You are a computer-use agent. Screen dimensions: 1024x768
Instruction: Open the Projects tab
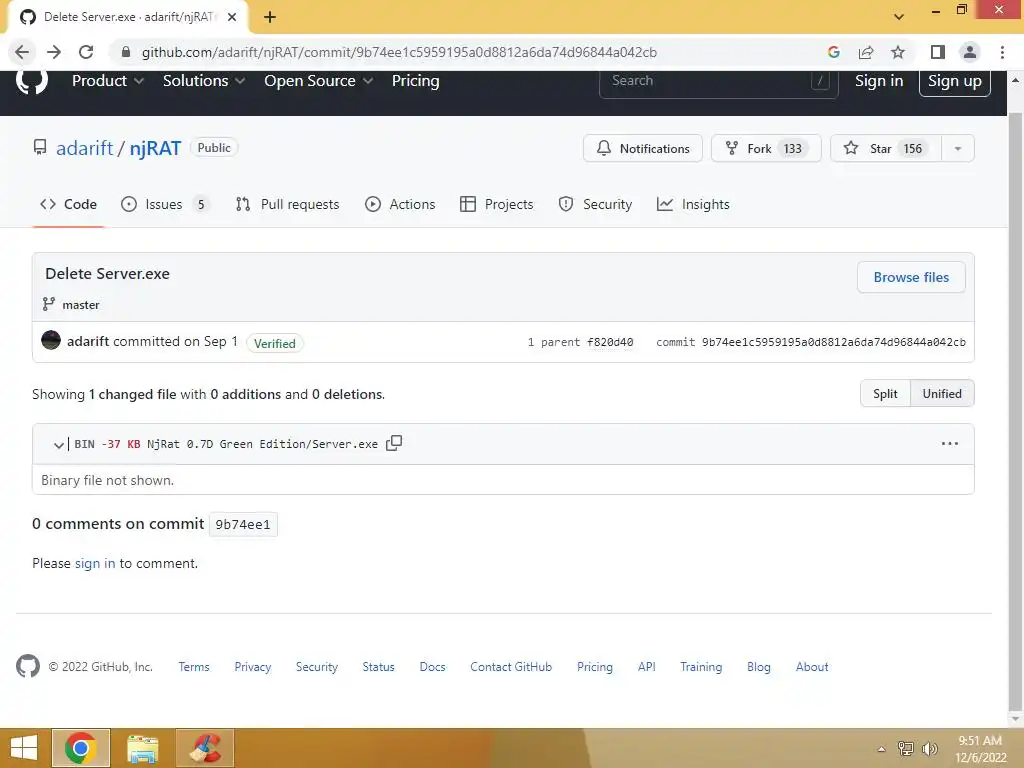tap(496, 204)
